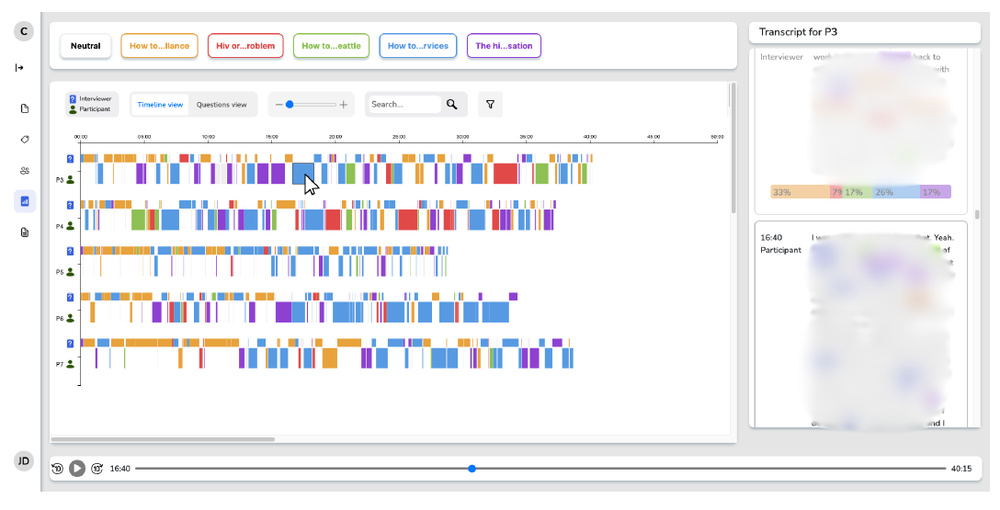The image size is (1000, 510).
Task: Click the P7 participant person icon
Action: point(70,364)
